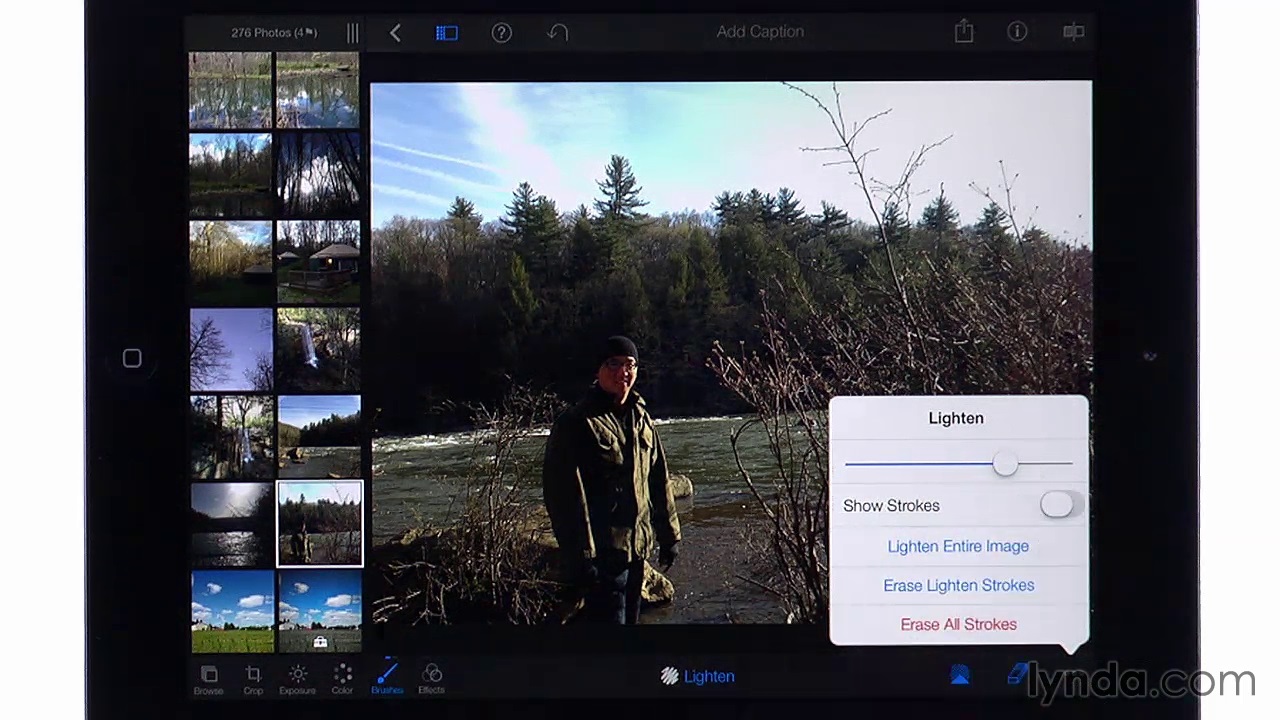This screenshot has height=720, width=1280.
Task: Grab the thumbnail grid resize handle
Action: point(352,33)
